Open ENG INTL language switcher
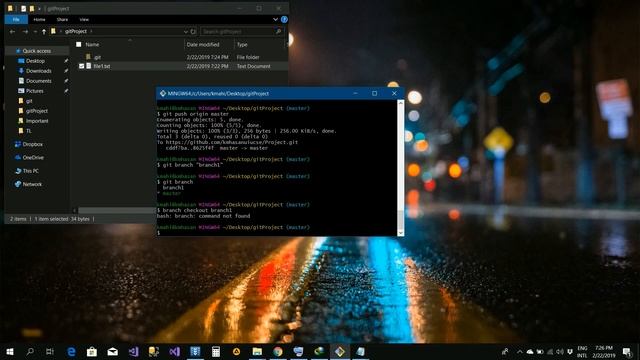This screenshot has height=360, width=640. [x=582, y=351]
